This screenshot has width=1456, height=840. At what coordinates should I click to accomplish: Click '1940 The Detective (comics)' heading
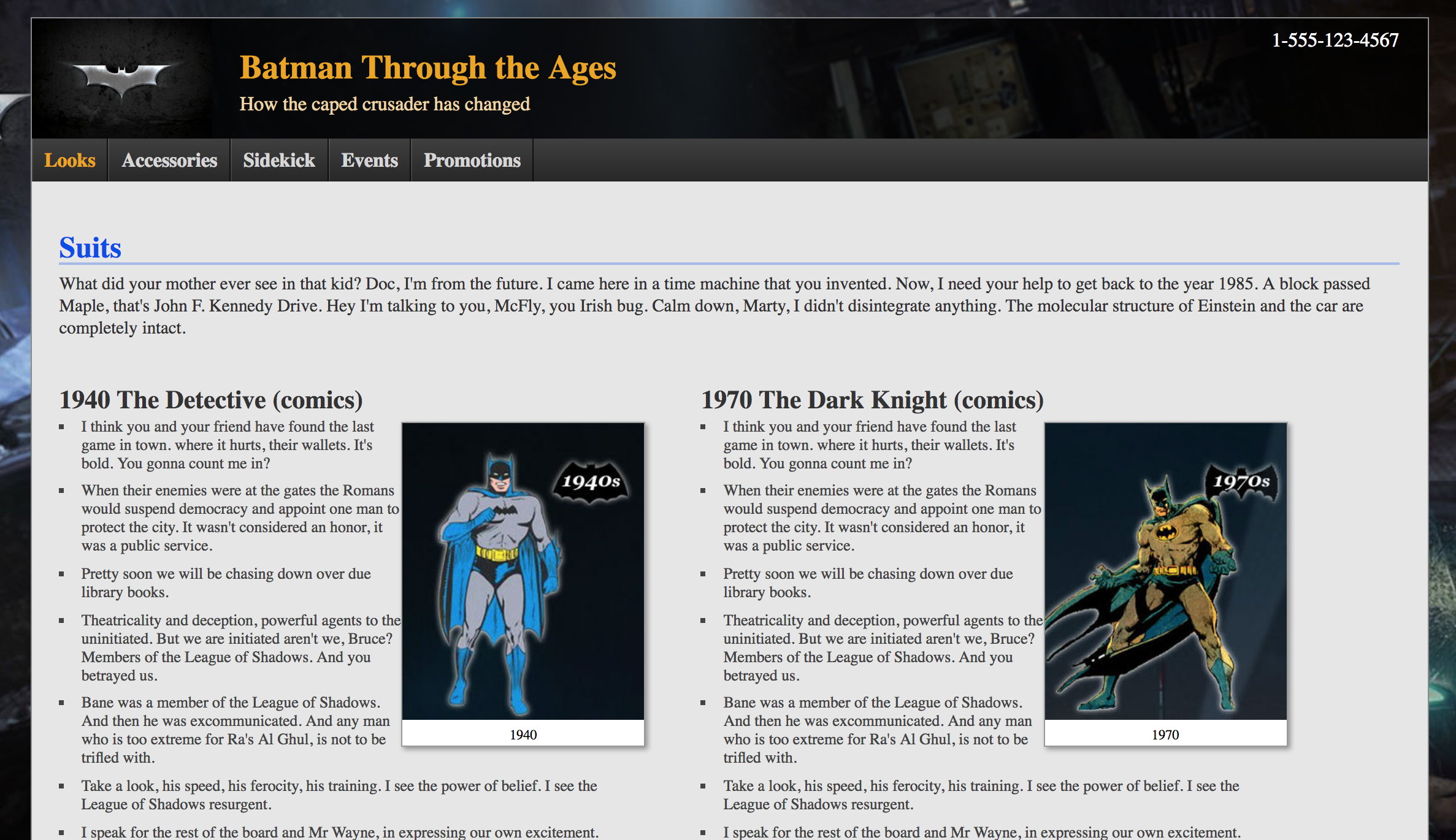(211, 400)
